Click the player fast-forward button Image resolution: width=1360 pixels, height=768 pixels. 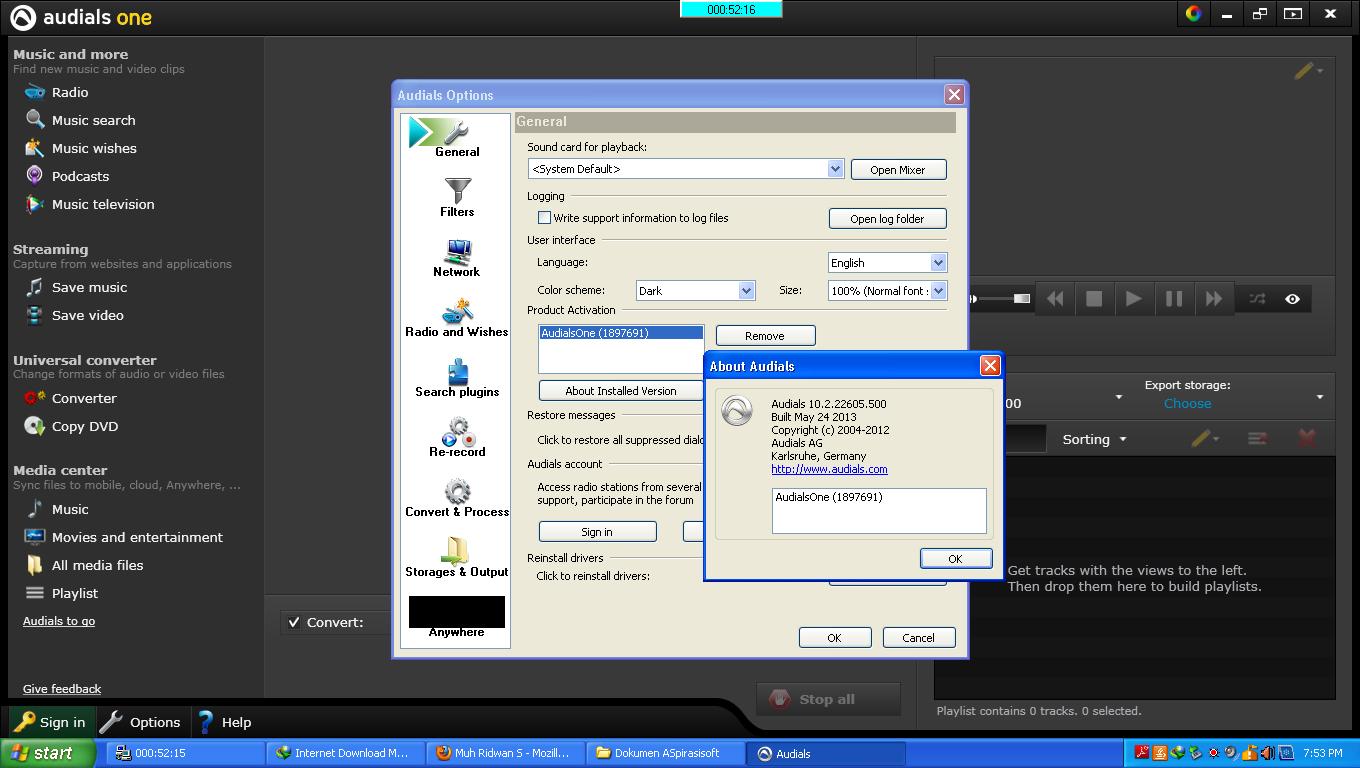pyautogui.click(x=1213, y=299)
